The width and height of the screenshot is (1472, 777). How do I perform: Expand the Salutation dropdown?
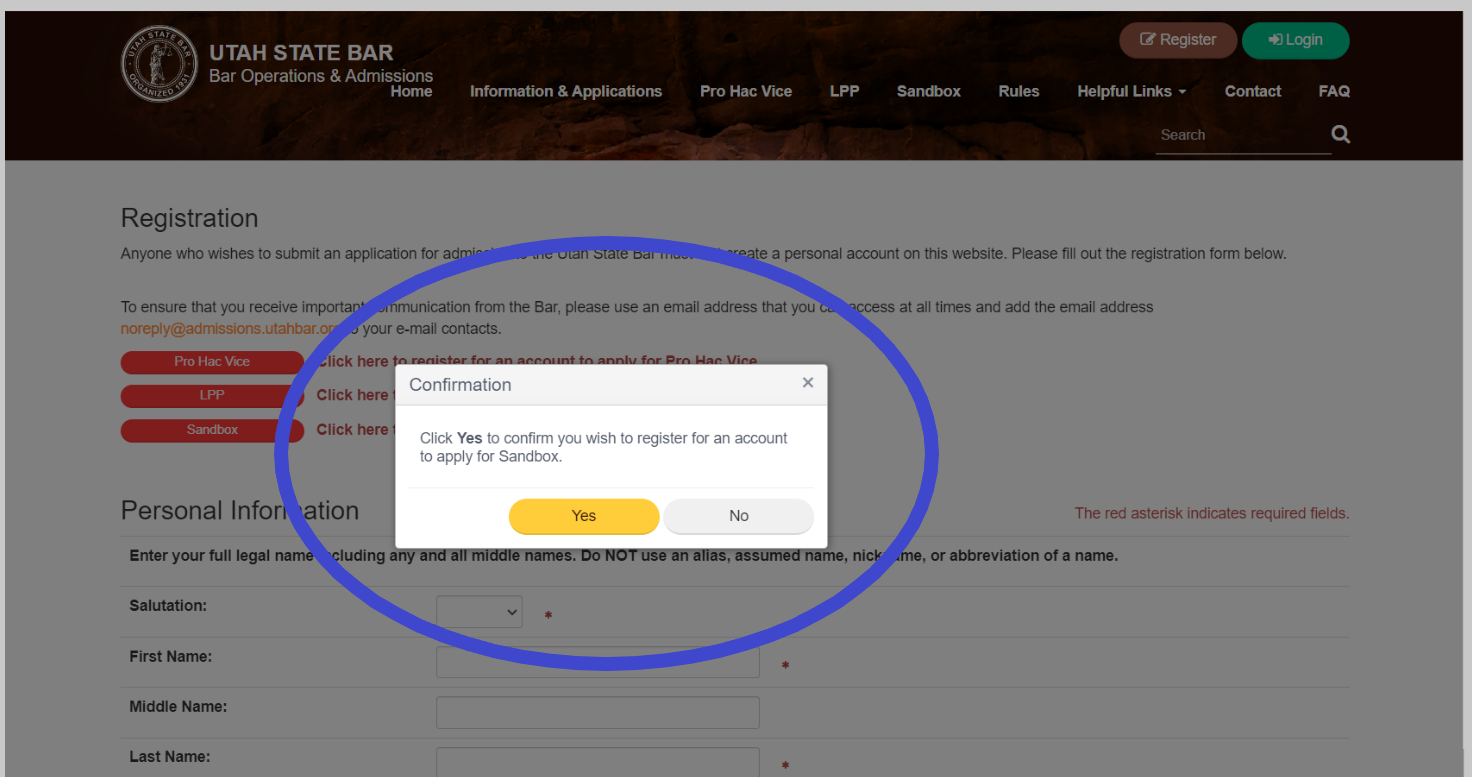point(479,612)
